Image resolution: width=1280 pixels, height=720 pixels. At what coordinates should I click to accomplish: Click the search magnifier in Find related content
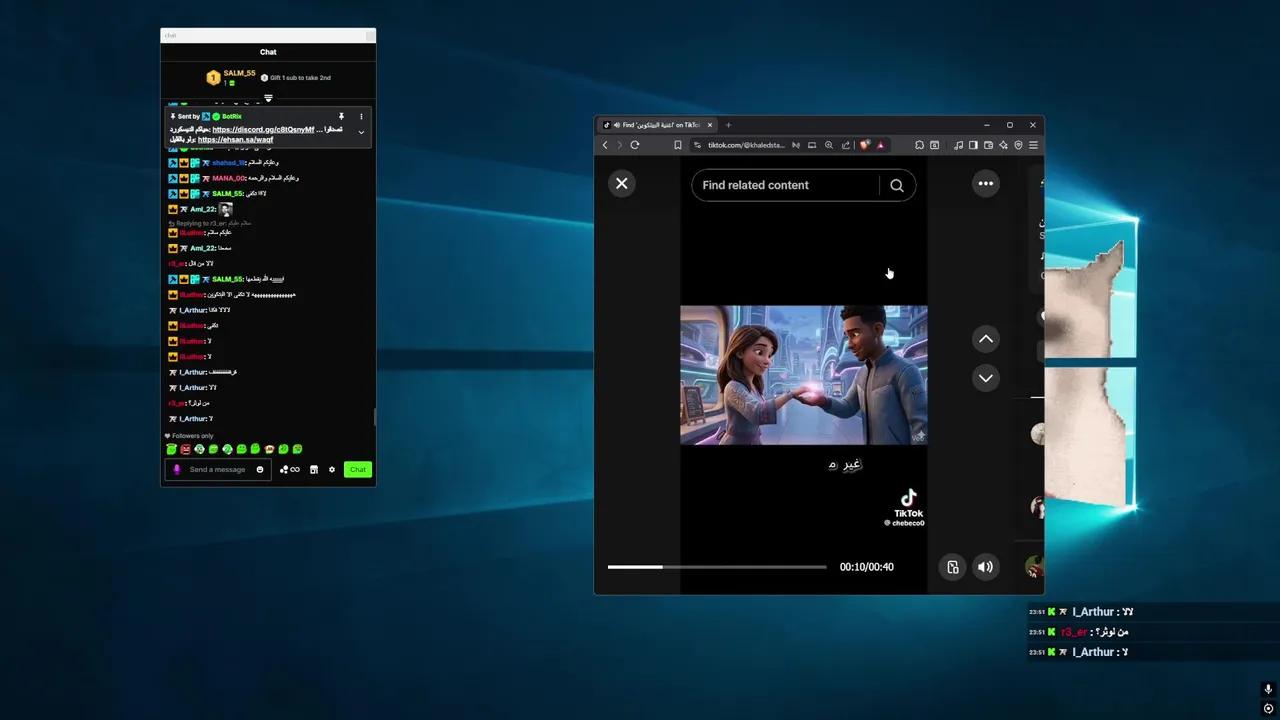click(x=897, y=185)
